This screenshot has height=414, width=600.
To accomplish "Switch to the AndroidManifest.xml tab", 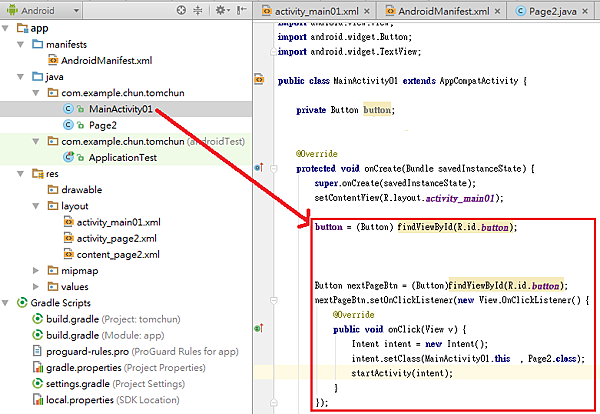I will (x=438, y=11).
